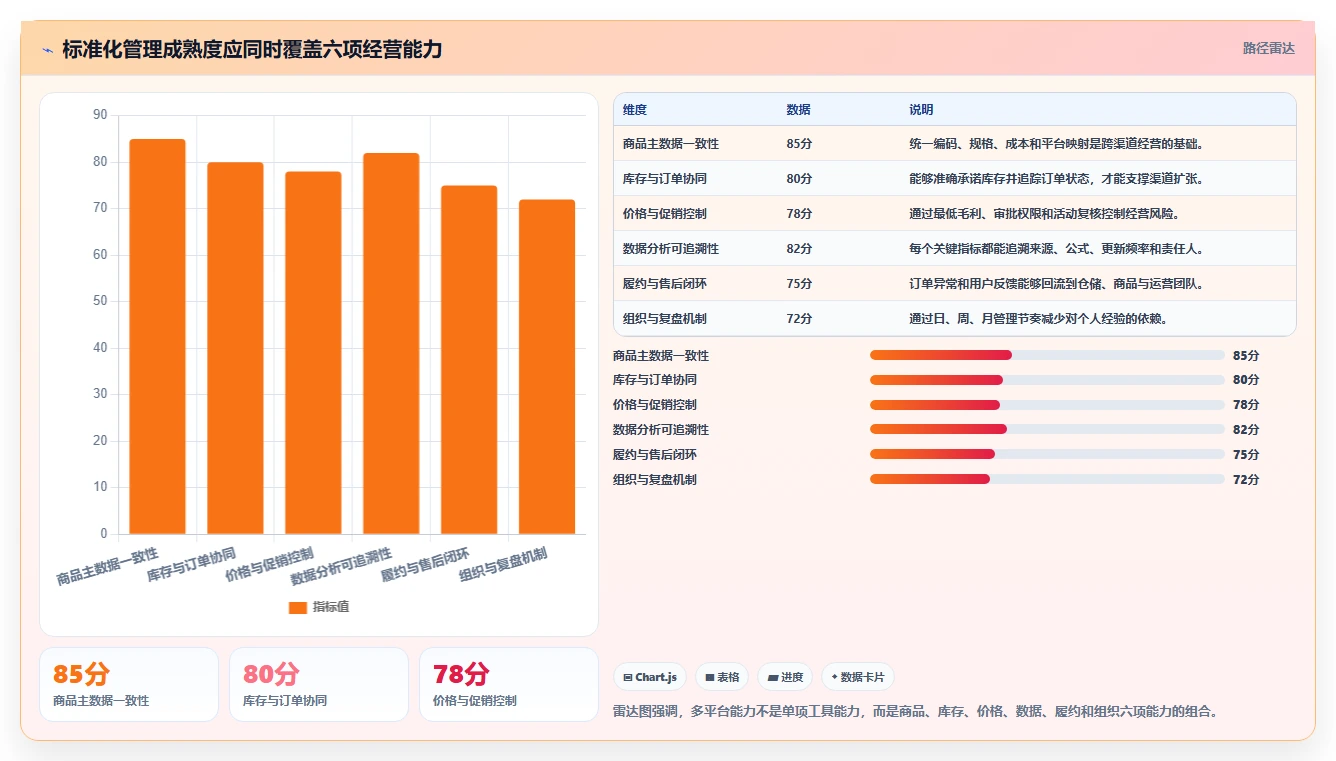Open the 78分 价格与促销控制 data card
This screenshot has width=1336, height=761.
(509, 684)
